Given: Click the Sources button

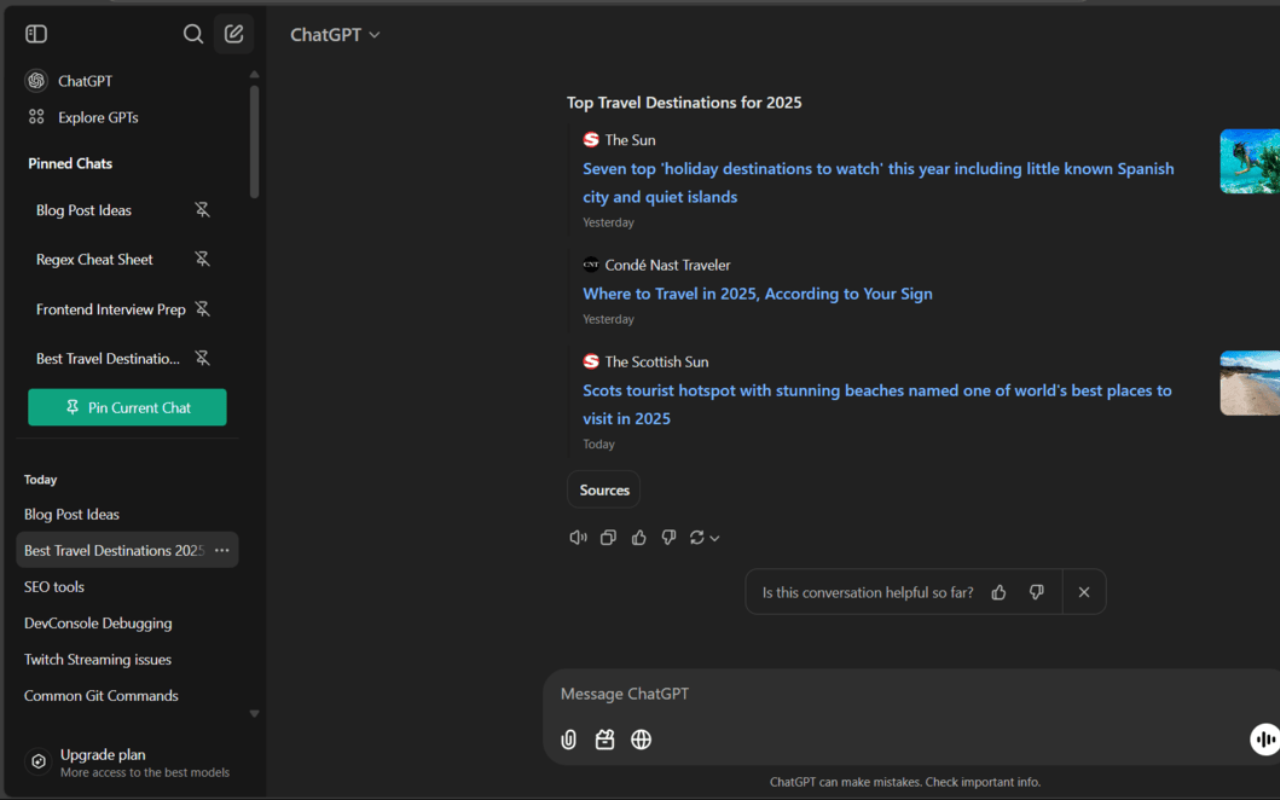Looking at the screenshot, I should [604, 490].
